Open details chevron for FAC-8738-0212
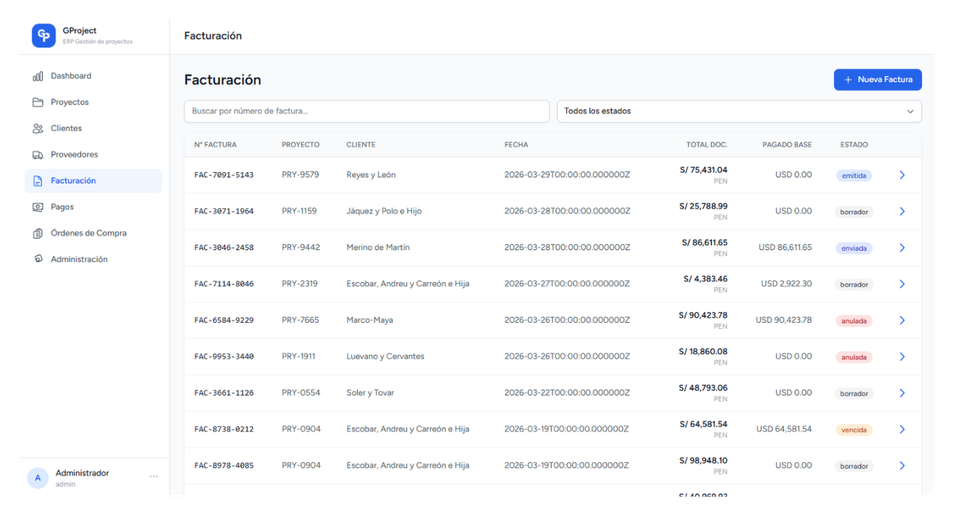Image resolution: width=954 pixels, height=515 pixels. tap(901, 429)
